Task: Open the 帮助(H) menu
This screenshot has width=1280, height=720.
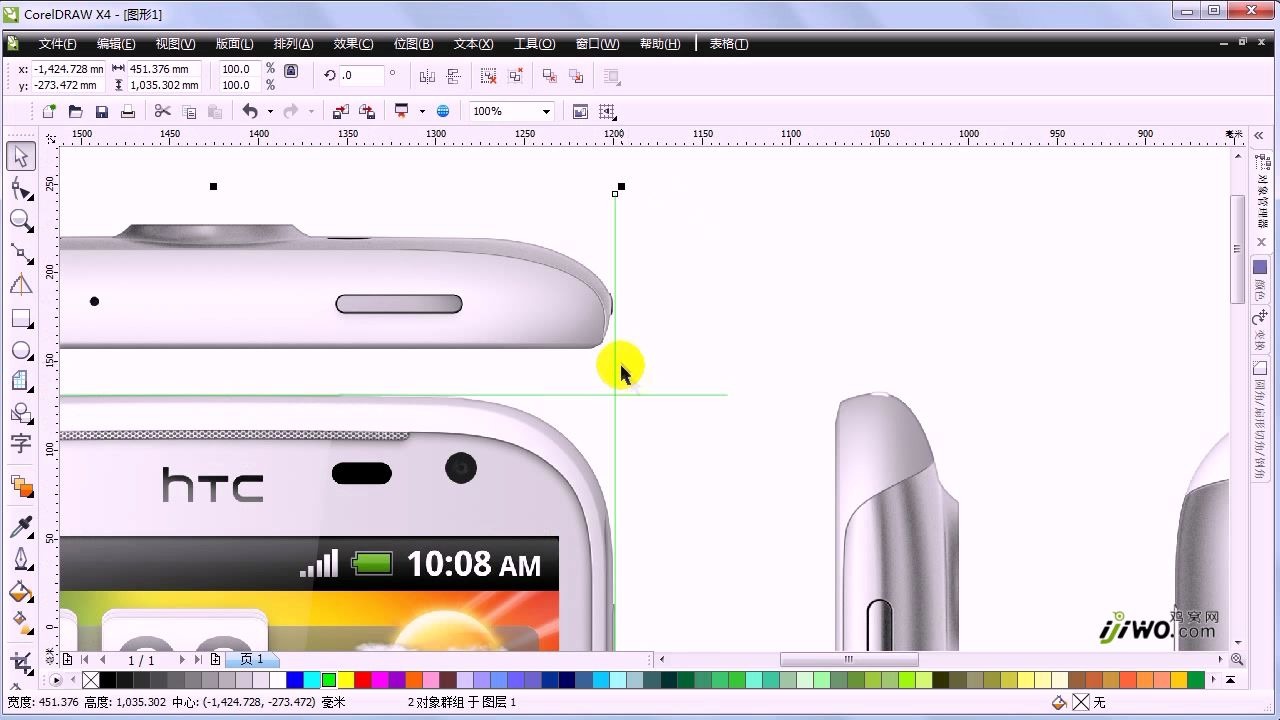Action: click(x=660, y=44)
